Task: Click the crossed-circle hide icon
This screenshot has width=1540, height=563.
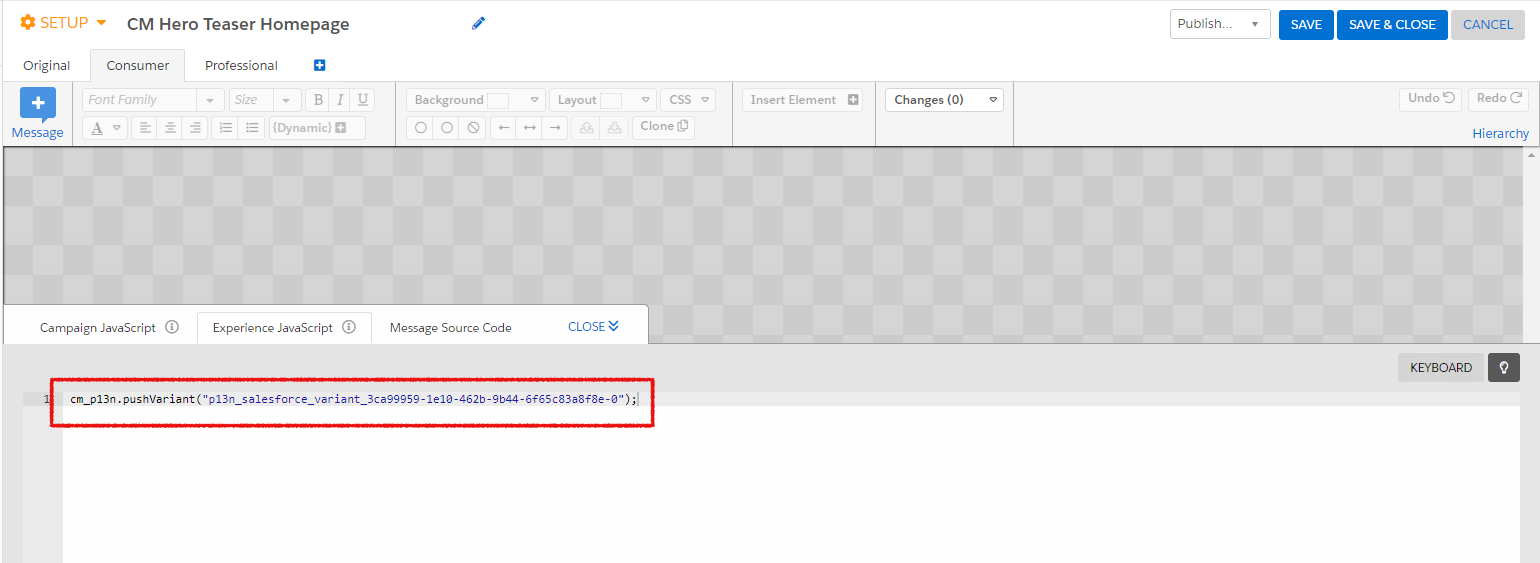Action: click(474, 128)
